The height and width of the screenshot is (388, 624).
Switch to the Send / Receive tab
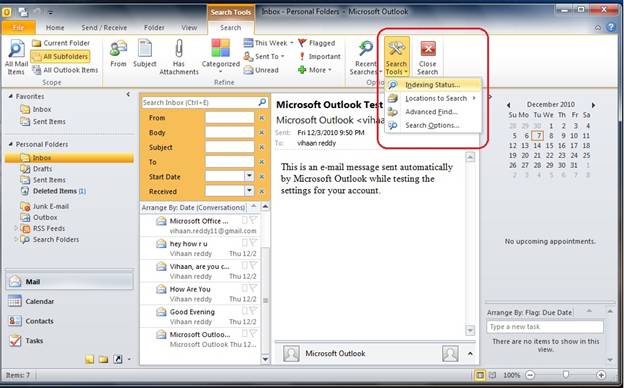pyautogui.click(x=104, y=28)
